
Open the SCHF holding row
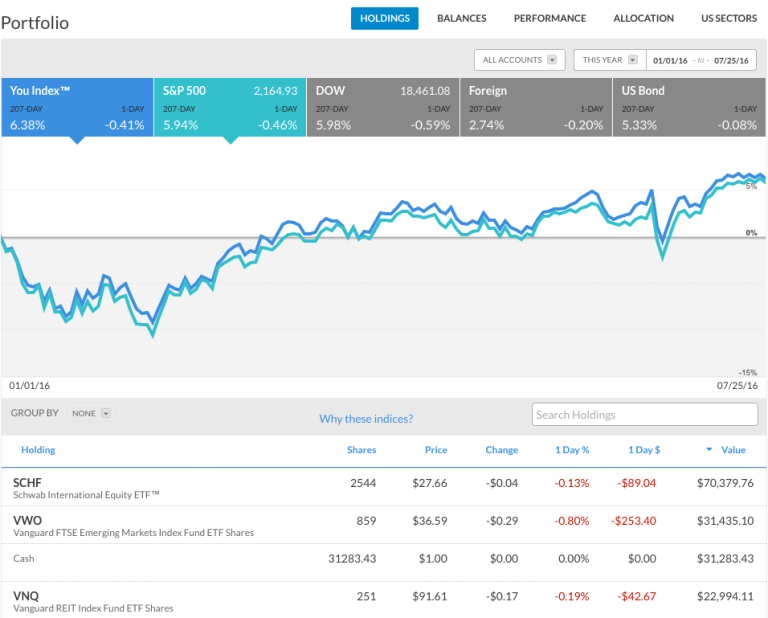[x=28, y=482]
